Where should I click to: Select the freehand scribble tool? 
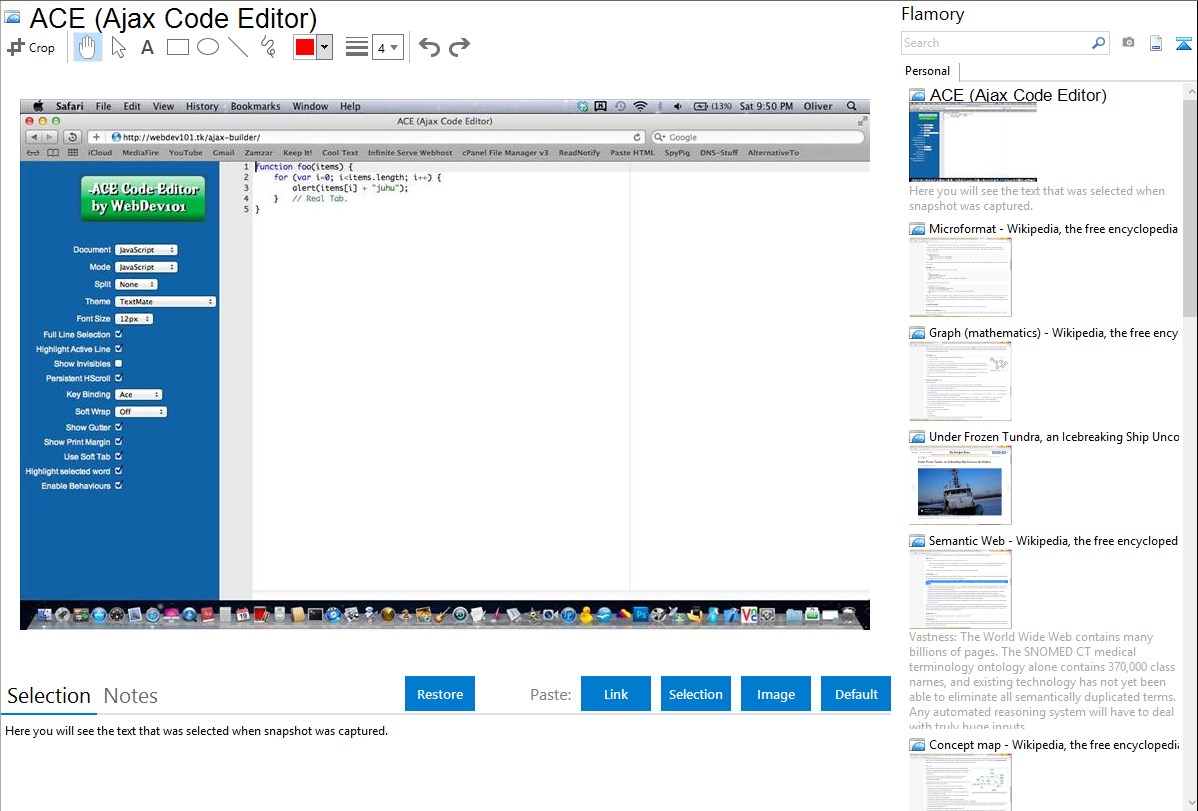pos(268,47)
